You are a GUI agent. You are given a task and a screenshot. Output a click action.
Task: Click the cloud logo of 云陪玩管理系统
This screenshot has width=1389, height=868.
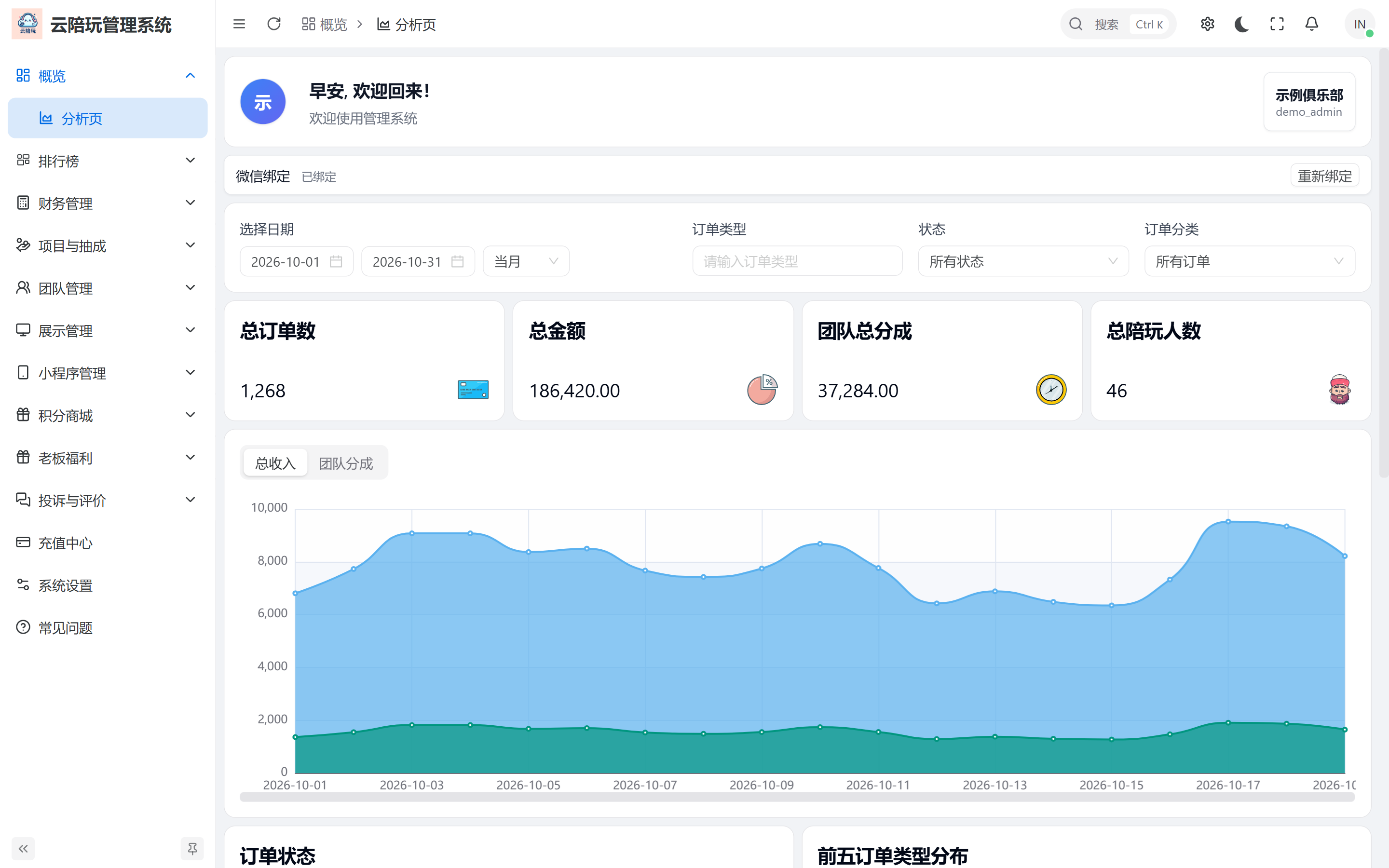coord(27,24)
